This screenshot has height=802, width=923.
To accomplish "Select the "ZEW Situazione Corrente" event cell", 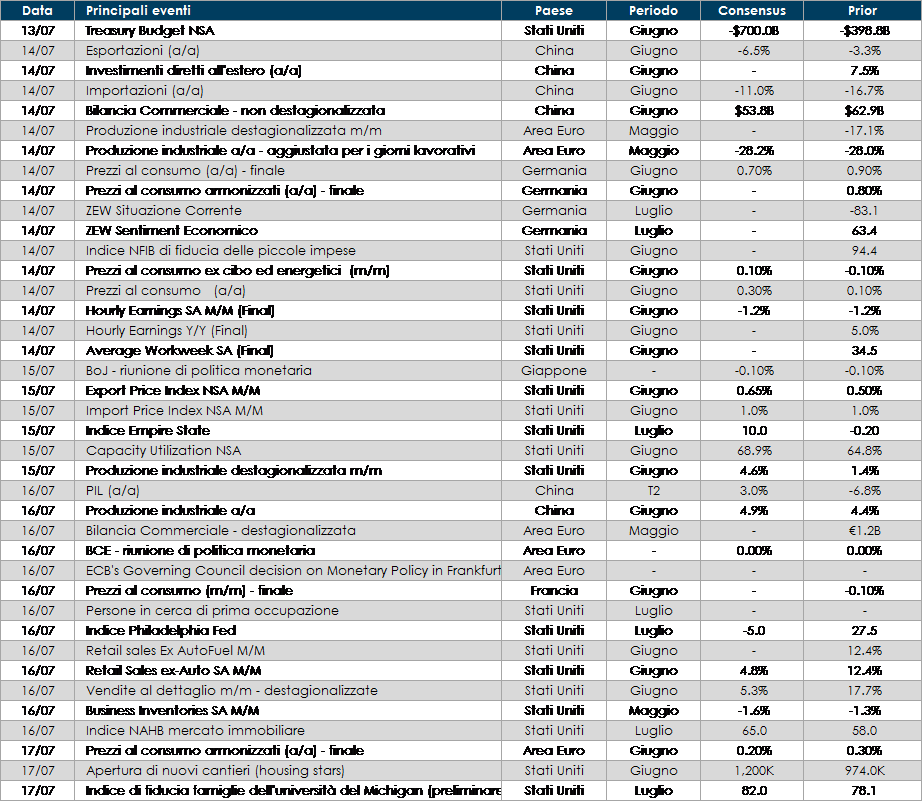I will 163,211.
